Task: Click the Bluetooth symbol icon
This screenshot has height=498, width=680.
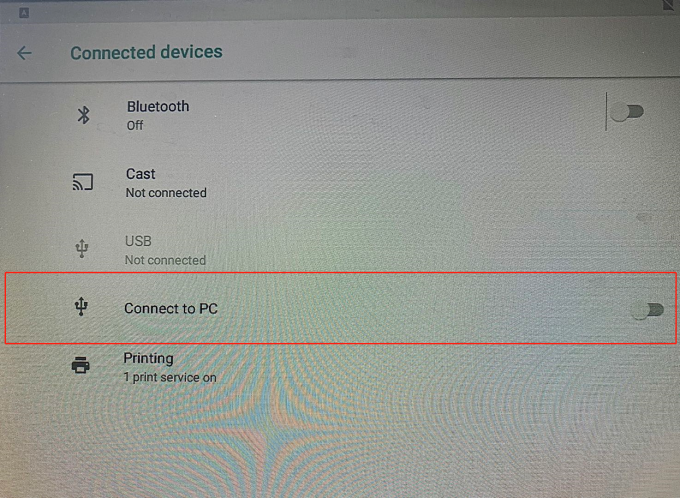Action: click(84, 115)
